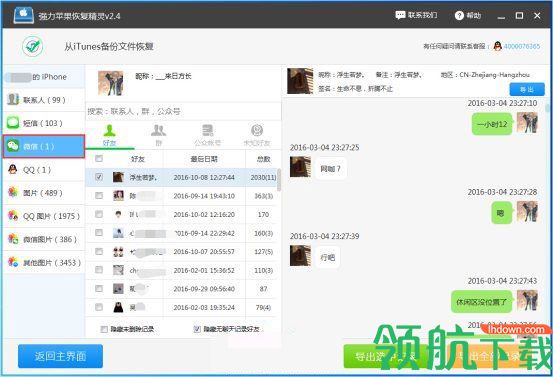Click the friend list scrollbar
This screenshot has width=553, height=377.
pos(279,180)
